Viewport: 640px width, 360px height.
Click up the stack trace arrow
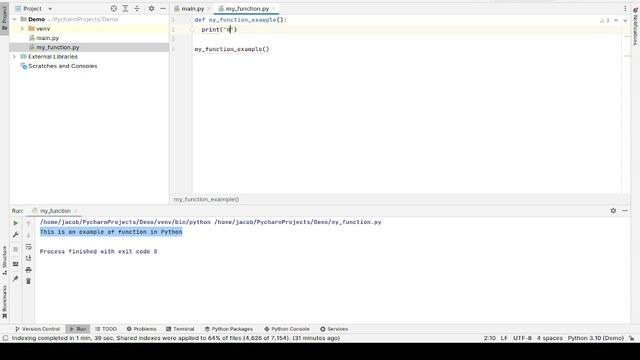(28, 223)
